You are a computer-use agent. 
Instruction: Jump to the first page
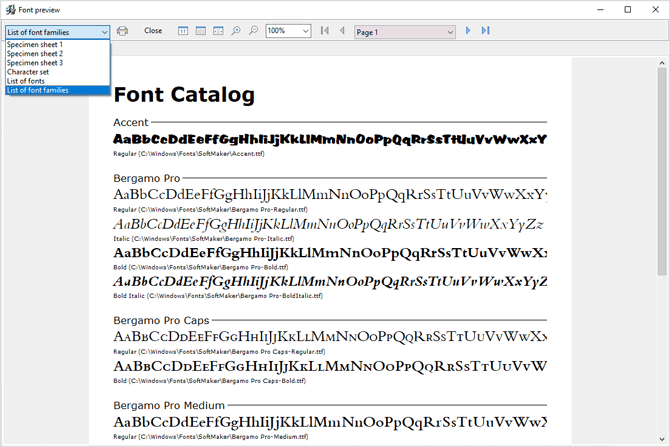click(x=325, y=31)
